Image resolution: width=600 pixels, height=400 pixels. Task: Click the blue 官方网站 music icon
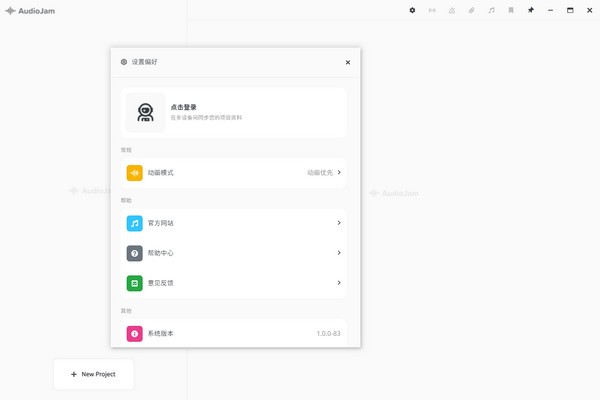pos(134,223)
